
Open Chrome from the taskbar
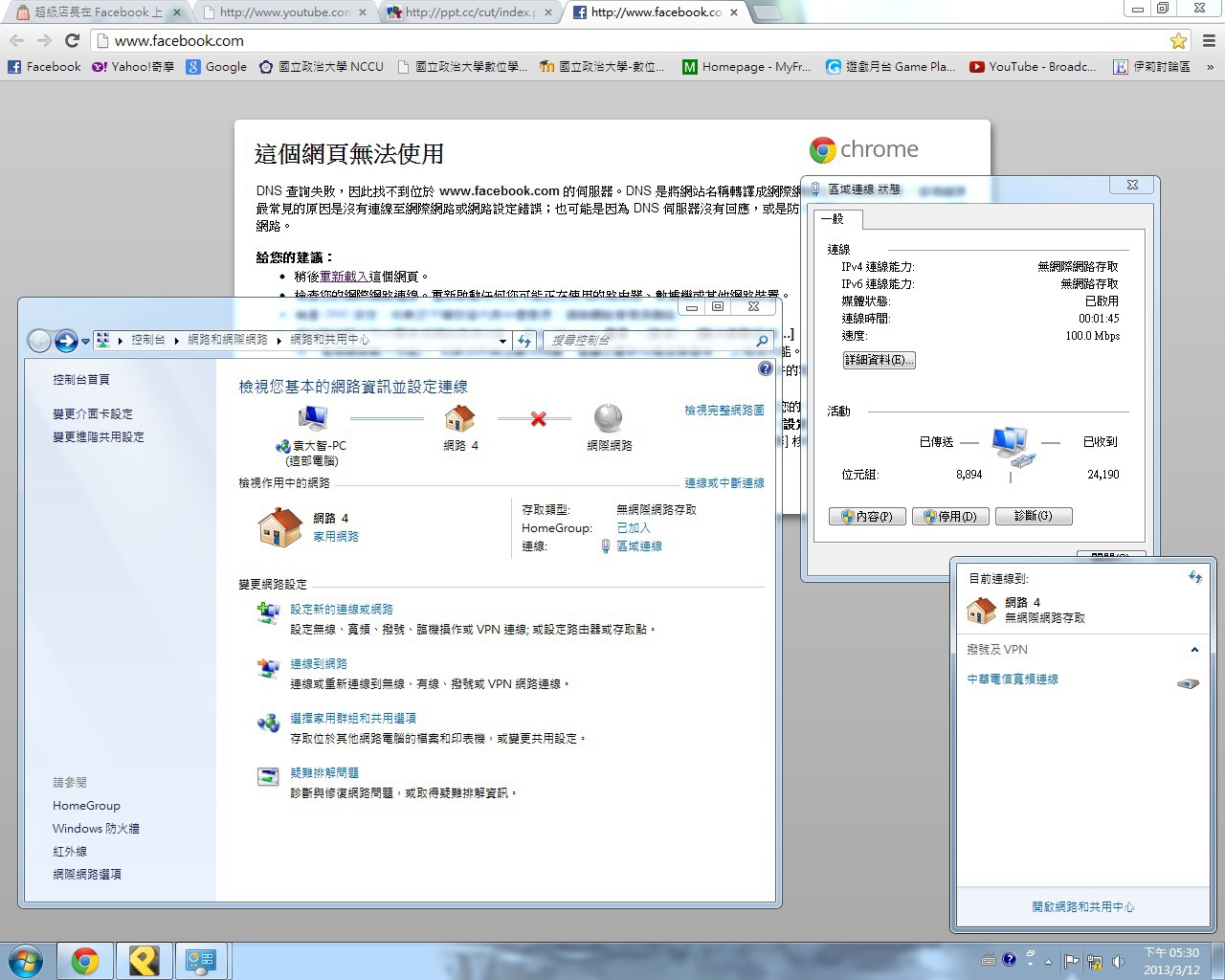[x=85, y=961]
